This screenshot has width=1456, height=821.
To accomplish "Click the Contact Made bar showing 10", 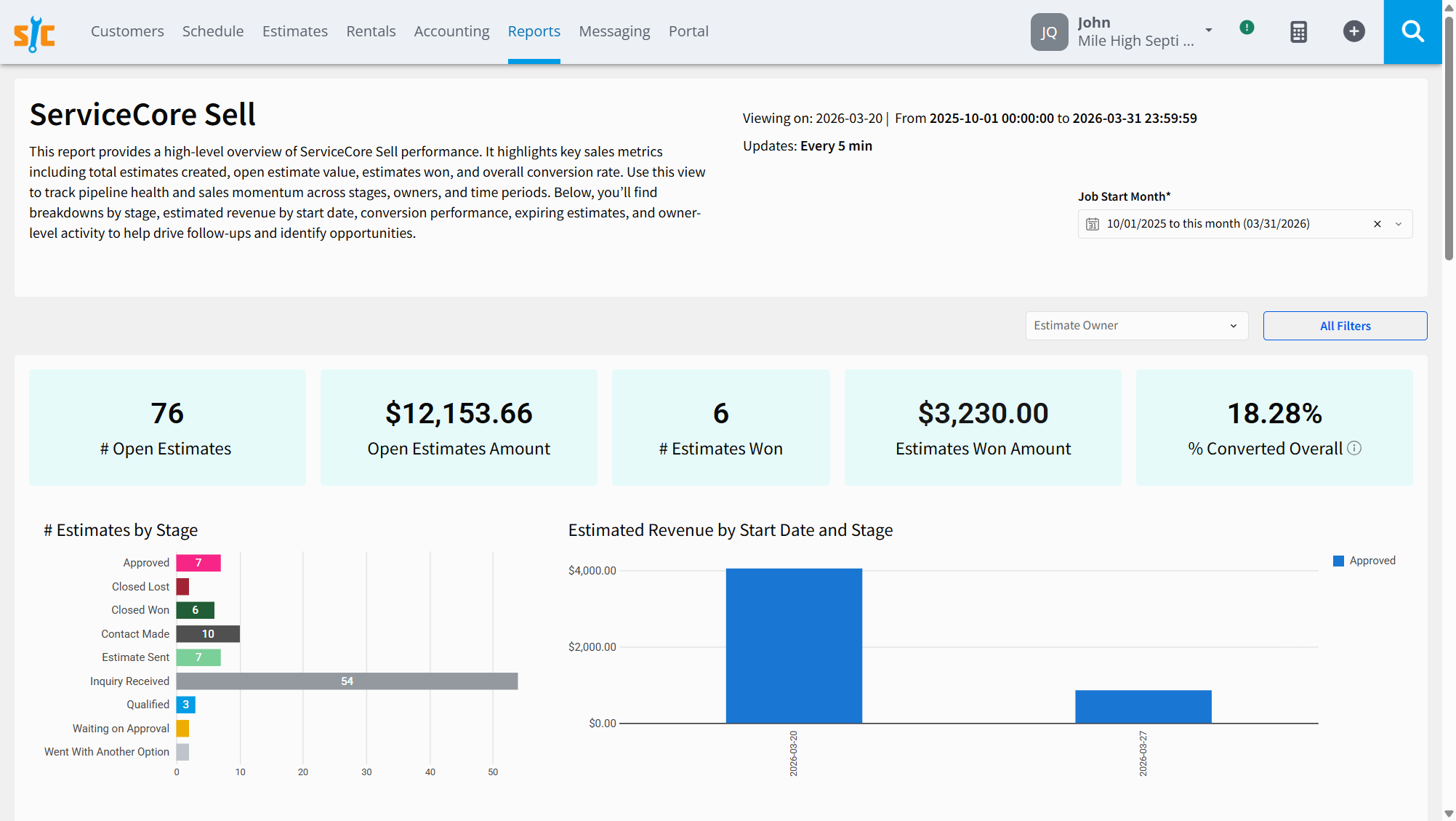I will tap(208, 634).
